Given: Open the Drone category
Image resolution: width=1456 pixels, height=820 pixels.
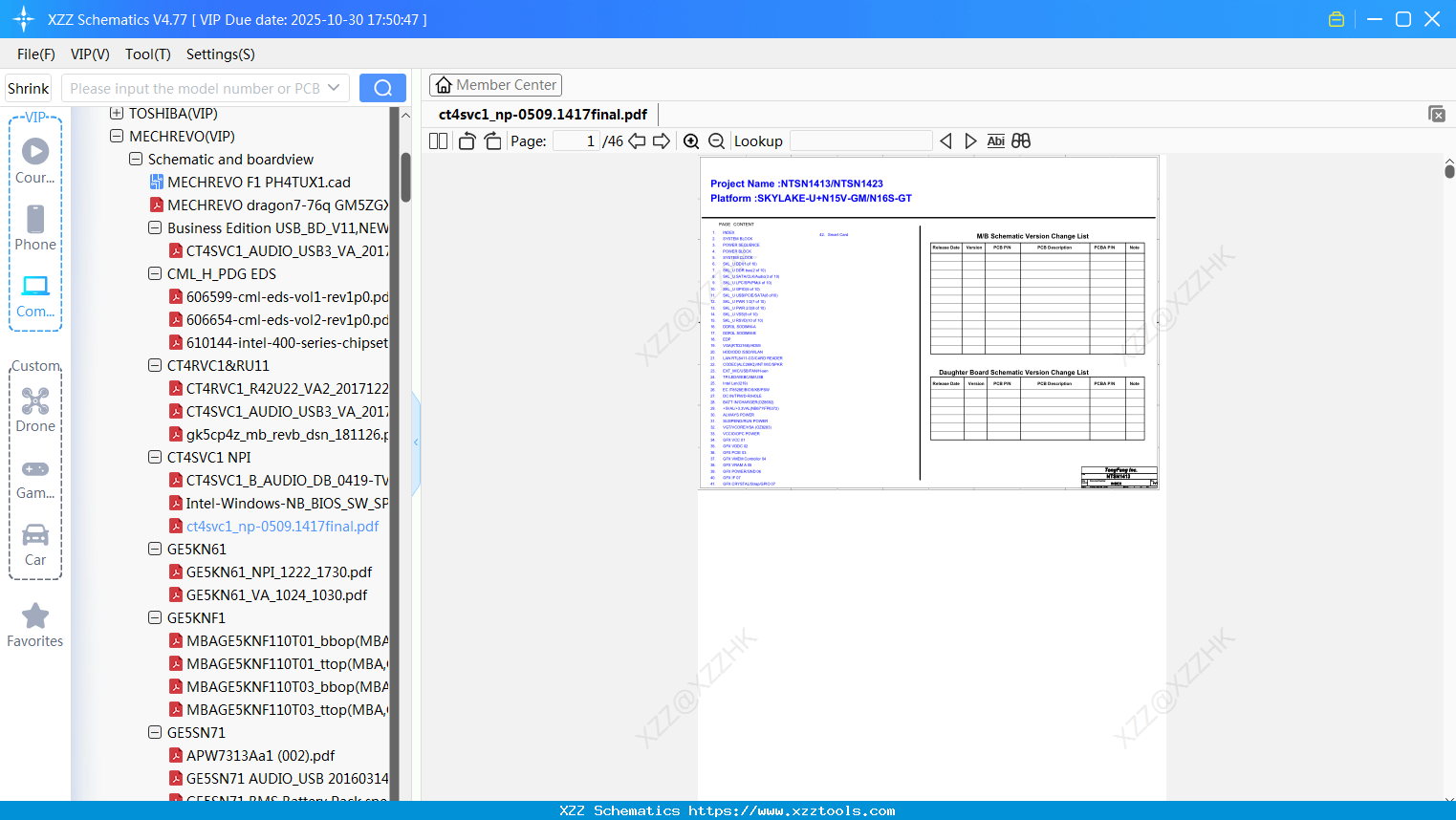Looking at the screenshot, I should (35, 409).
